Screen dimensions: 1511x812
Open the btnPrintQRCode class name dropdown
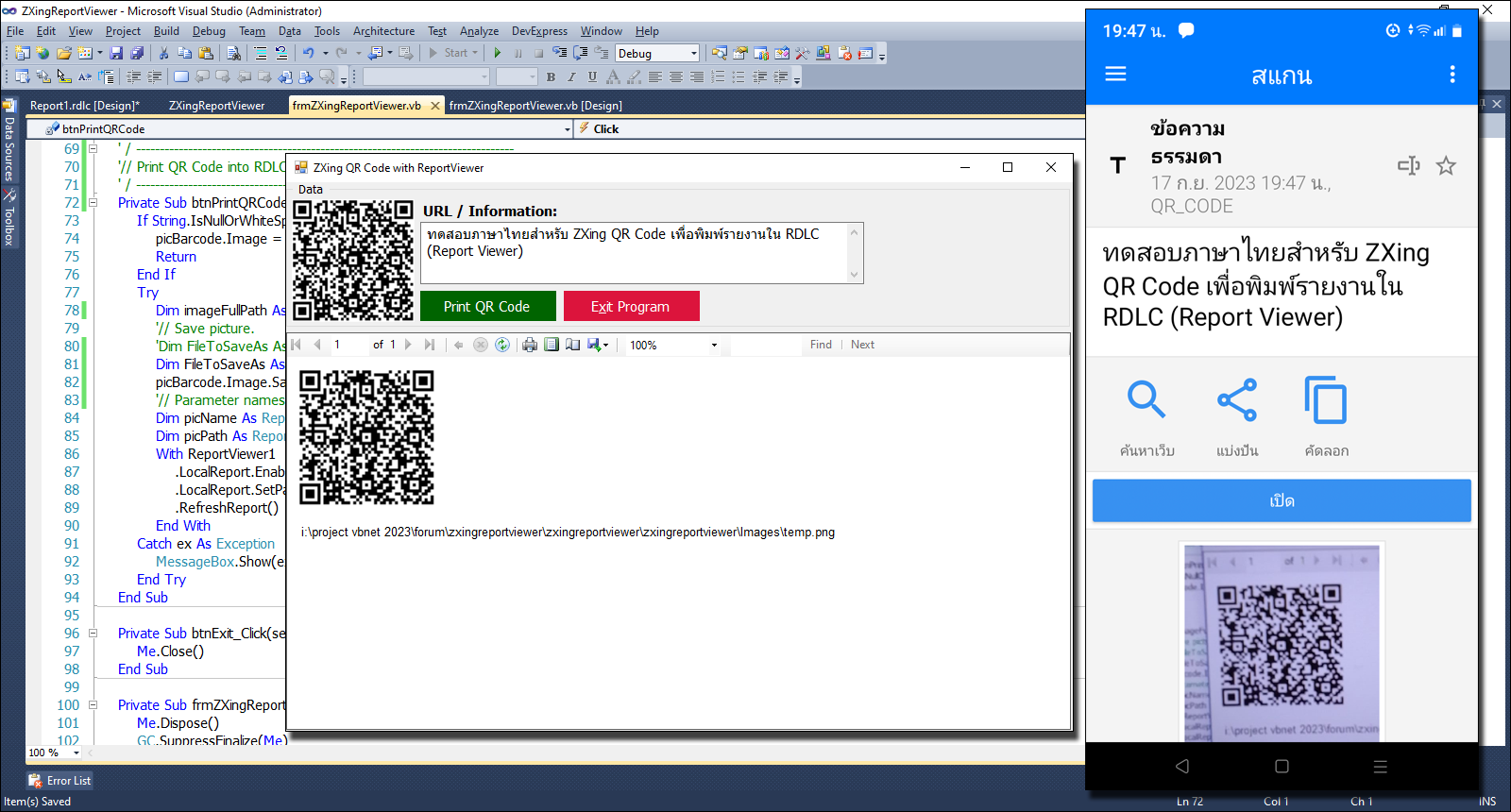point(567,128)
